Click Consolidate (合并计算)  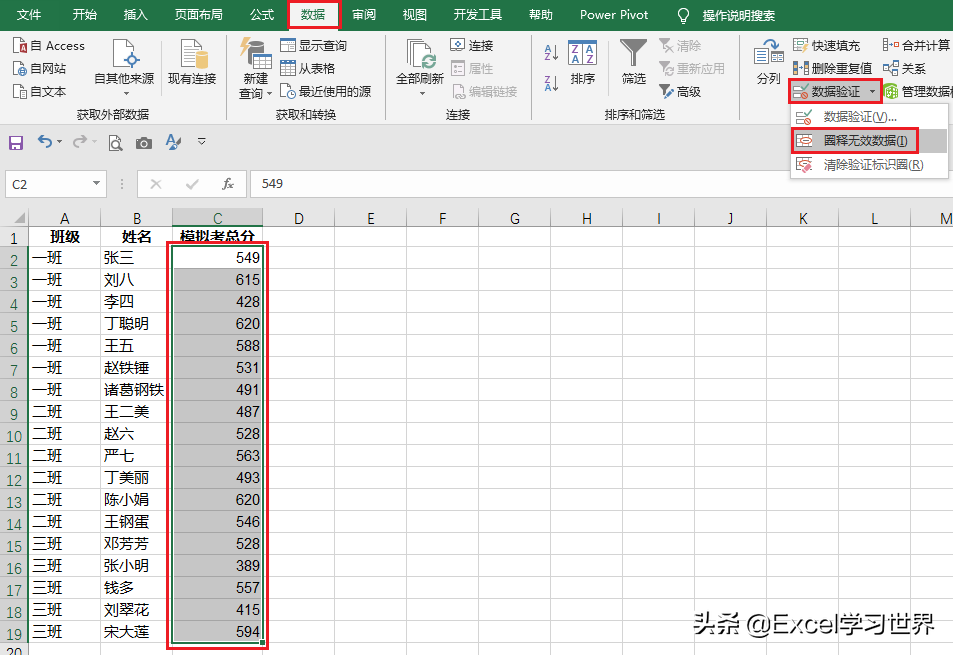[x=917, y=46]
